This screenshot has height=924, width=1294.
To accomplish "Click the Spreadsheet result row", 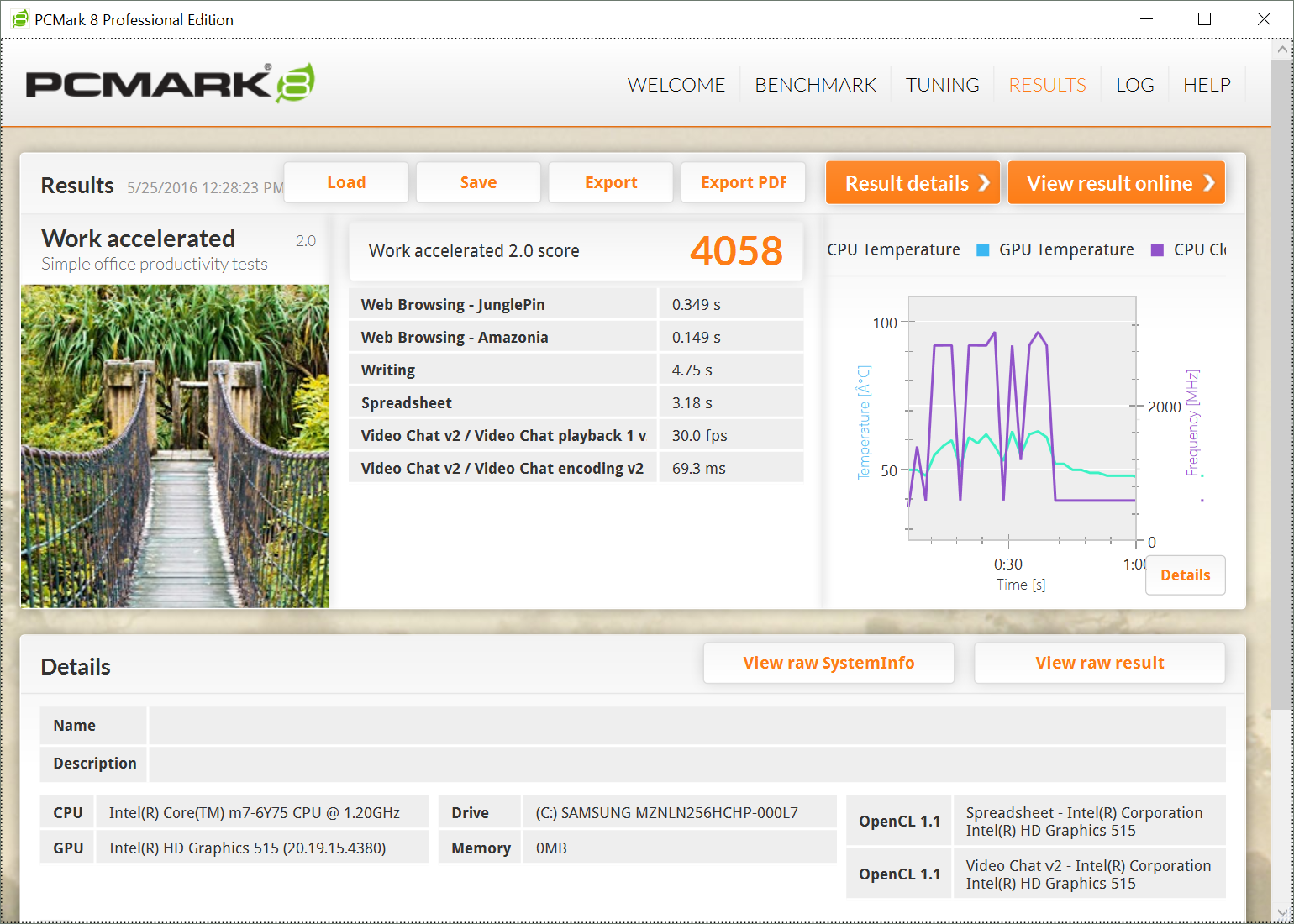I will tap(576, 402).
